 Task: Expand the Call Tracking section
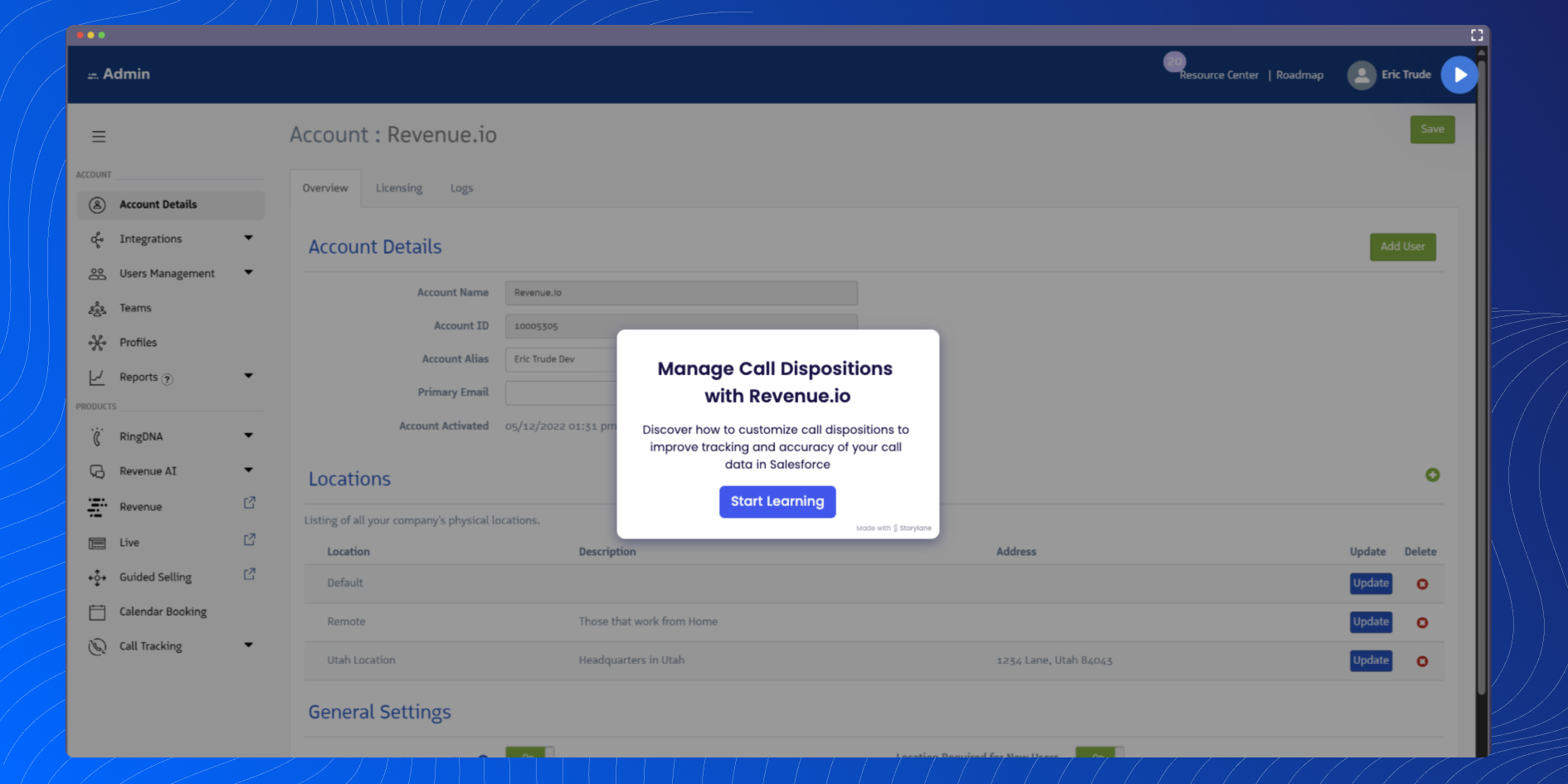tap(248, 645)
